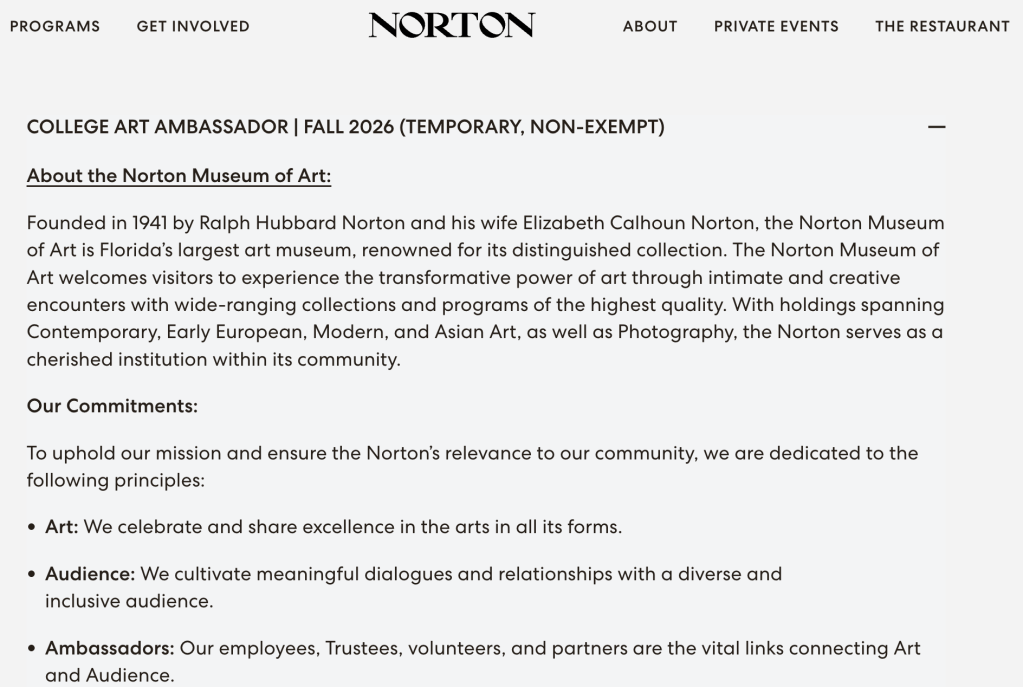Open the PROGRAMS menu

pos(55,26)
